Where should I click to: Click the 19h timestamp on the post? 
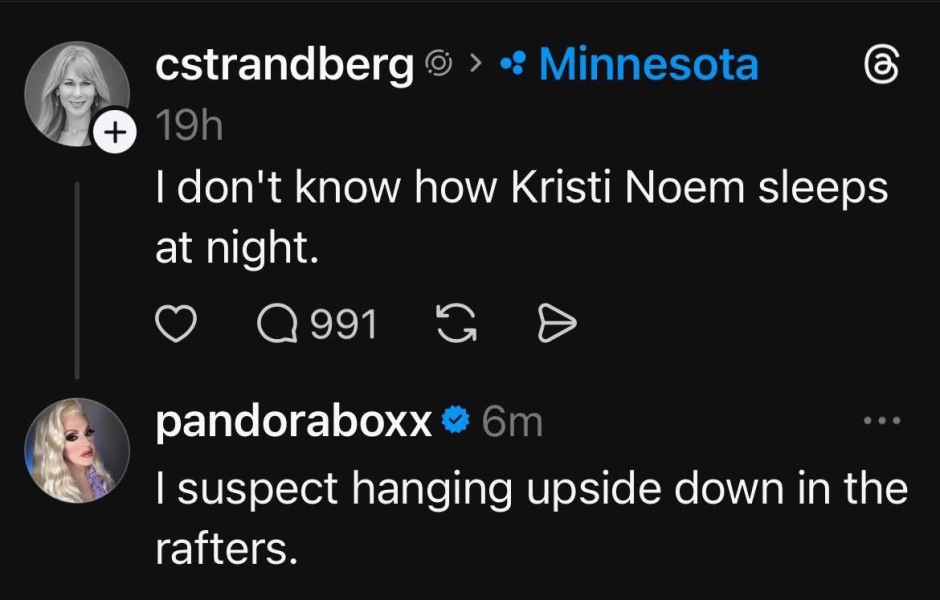point(188,128)
